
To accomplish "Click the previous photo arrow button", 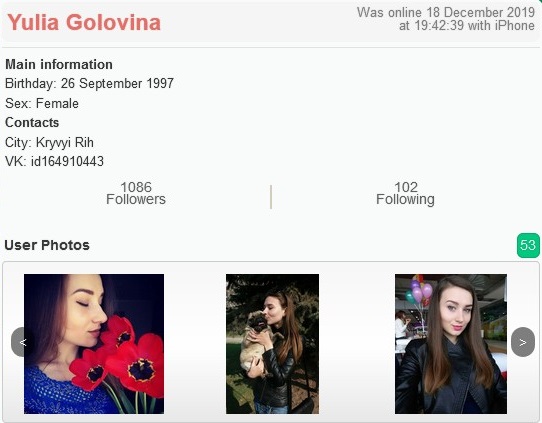I will pos(23,342).
